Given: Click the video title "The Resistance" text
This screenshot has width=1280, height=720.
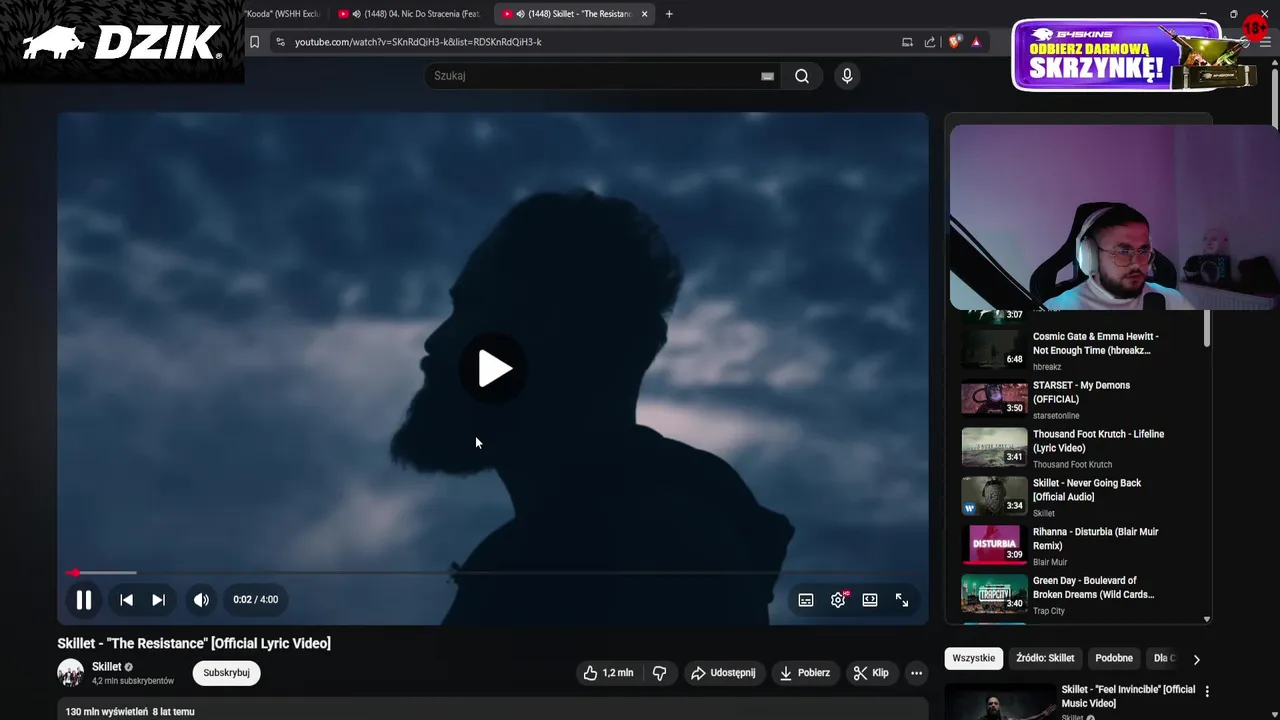Looking at the screenshot, I should click(194, 643).
